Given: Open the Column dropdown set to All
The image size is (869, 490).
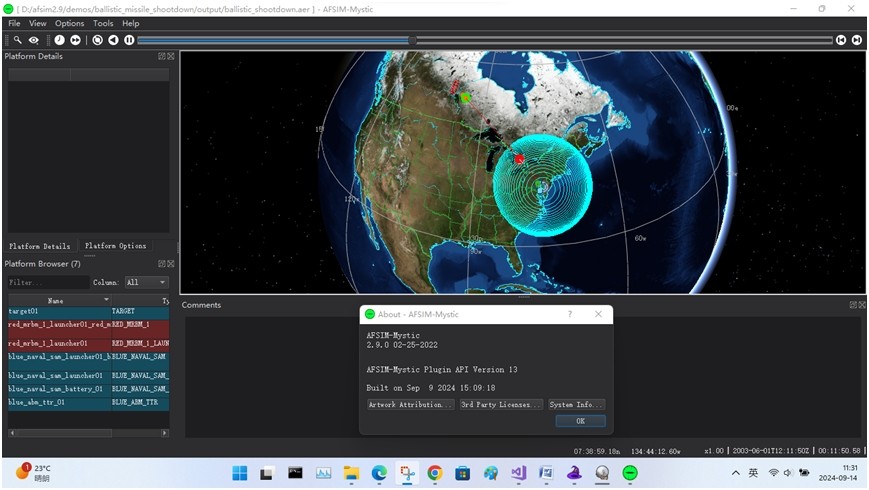Looking at the screenshot, I should 146,283.
